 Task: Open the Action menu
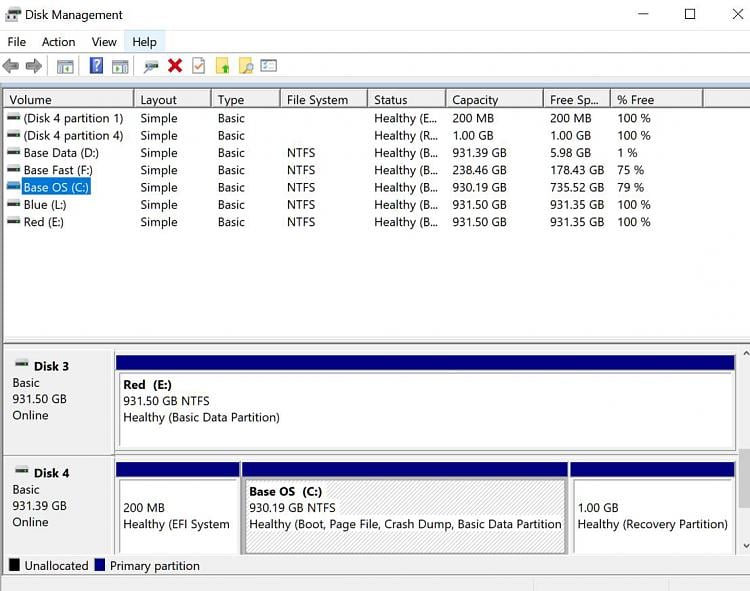click(x=58, y=42)
